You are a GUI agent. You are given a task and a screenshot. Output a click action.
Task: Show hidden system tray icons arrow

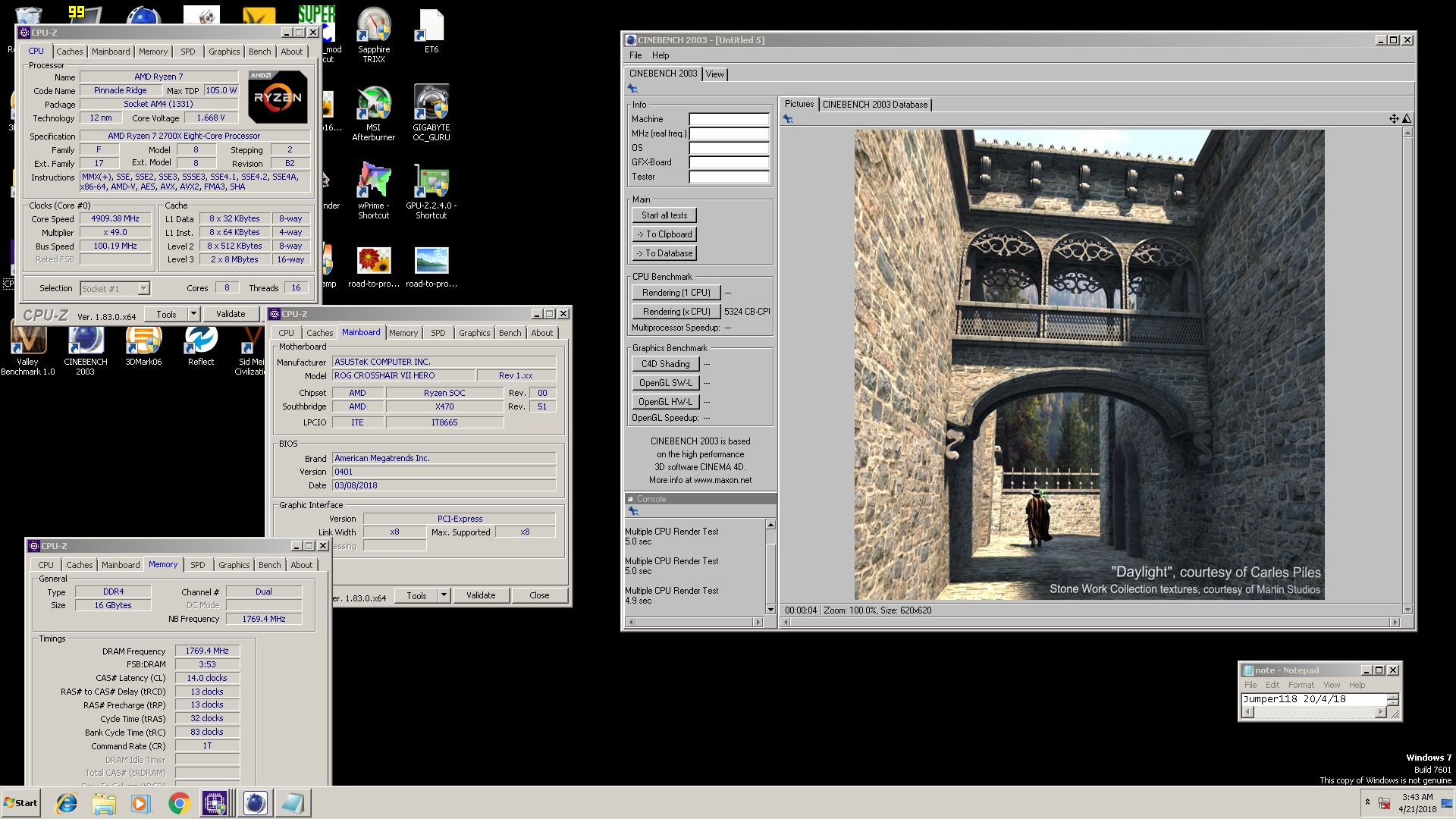coord(1367,801)
